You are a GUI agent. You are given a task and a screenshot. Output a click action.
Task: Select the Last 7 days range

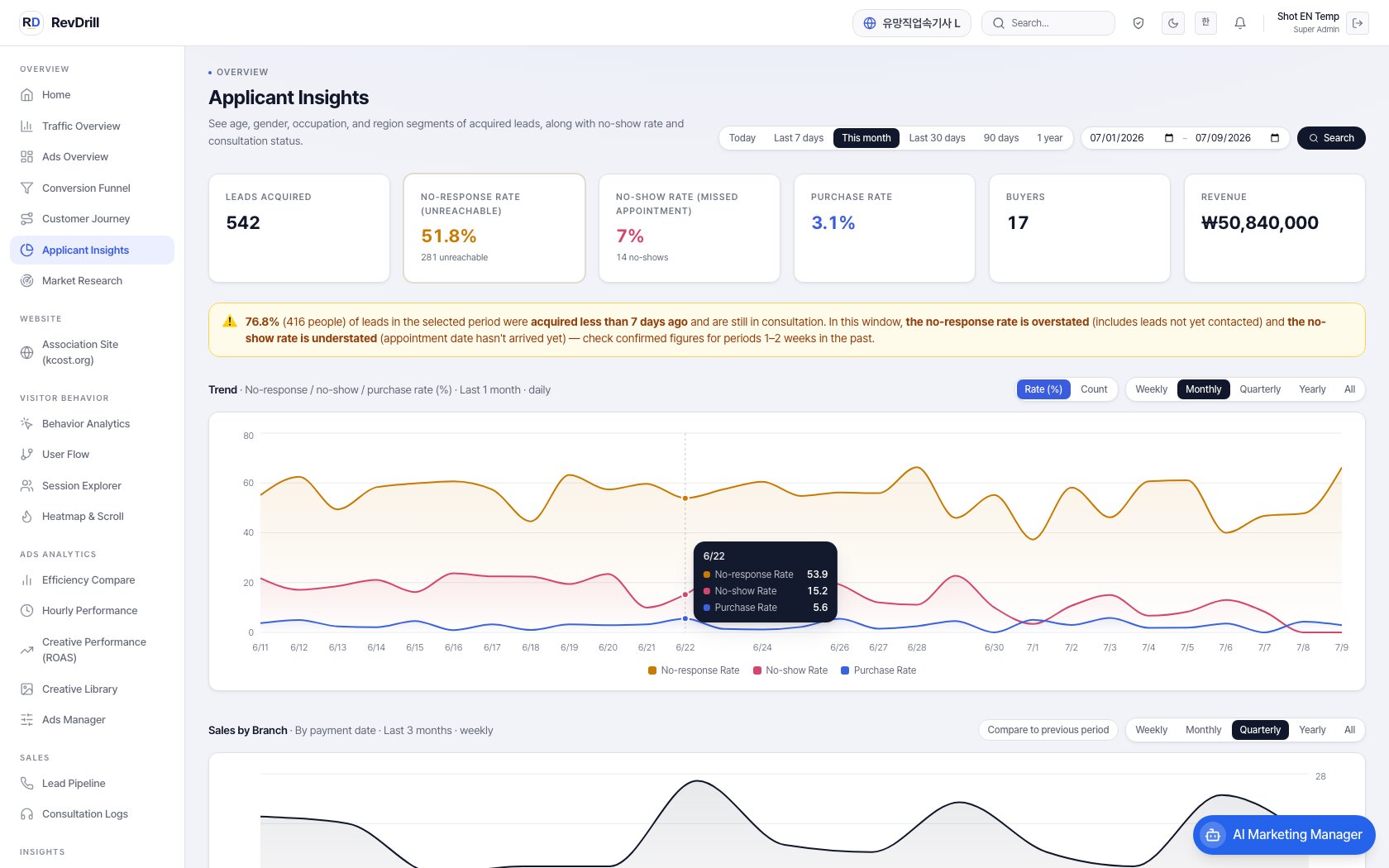click(799, 138)
